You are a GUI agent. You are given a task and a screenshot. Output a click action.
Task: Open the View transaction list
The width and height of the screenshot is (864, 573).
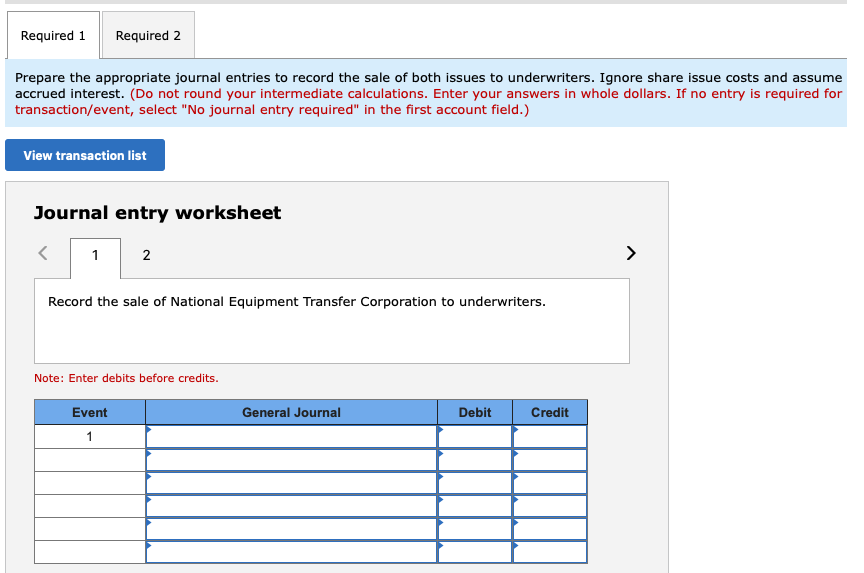[85, 155]
